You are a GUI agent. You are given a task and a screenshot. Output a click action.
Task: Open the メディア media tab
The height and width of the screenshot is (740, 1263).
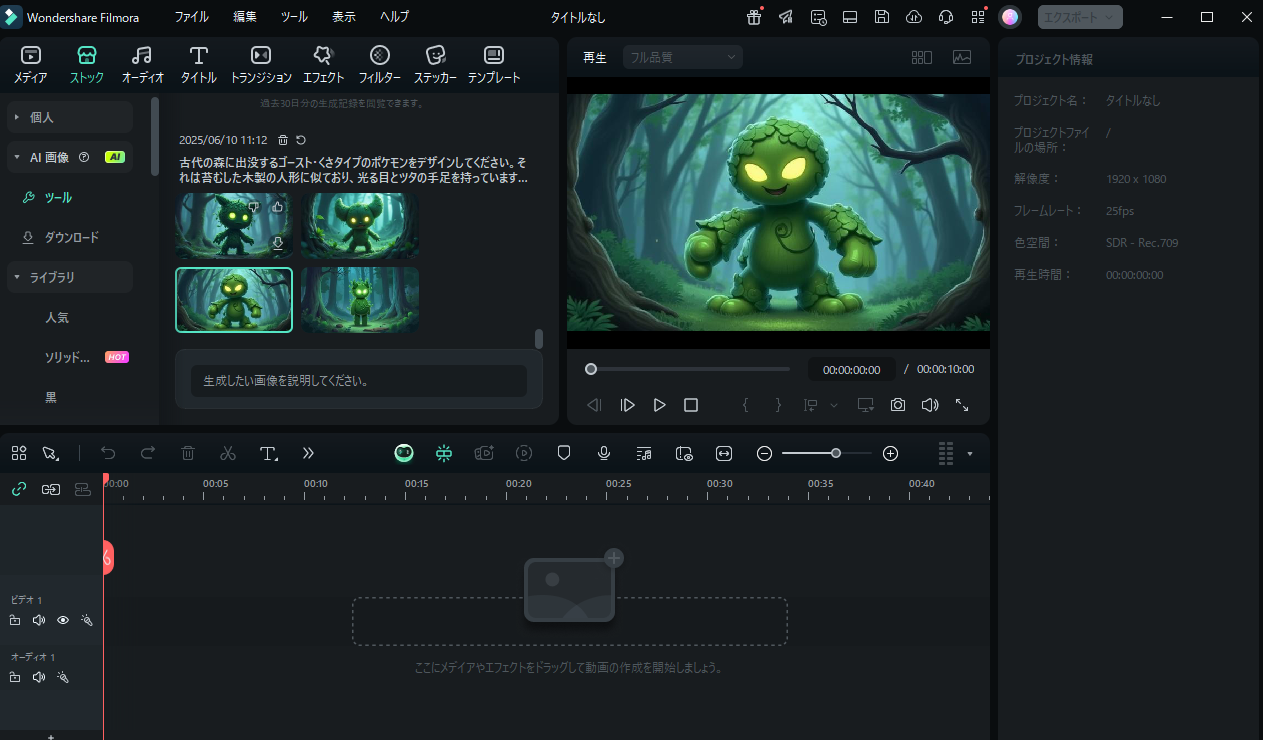[x=30, y=65]
